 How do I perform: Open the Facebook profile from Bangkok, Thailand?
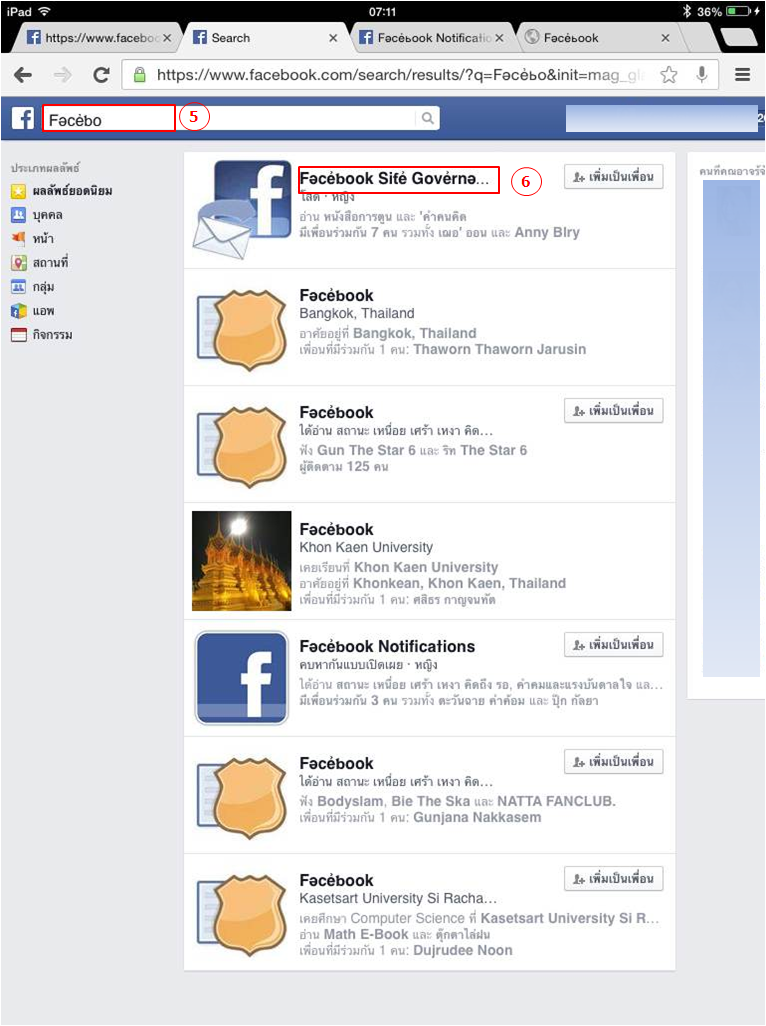336,296
